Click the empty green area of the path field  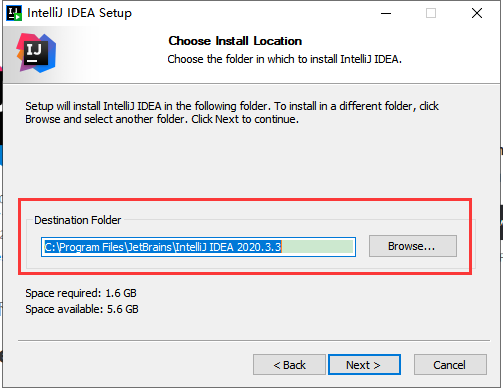click(x=317, y=247)
